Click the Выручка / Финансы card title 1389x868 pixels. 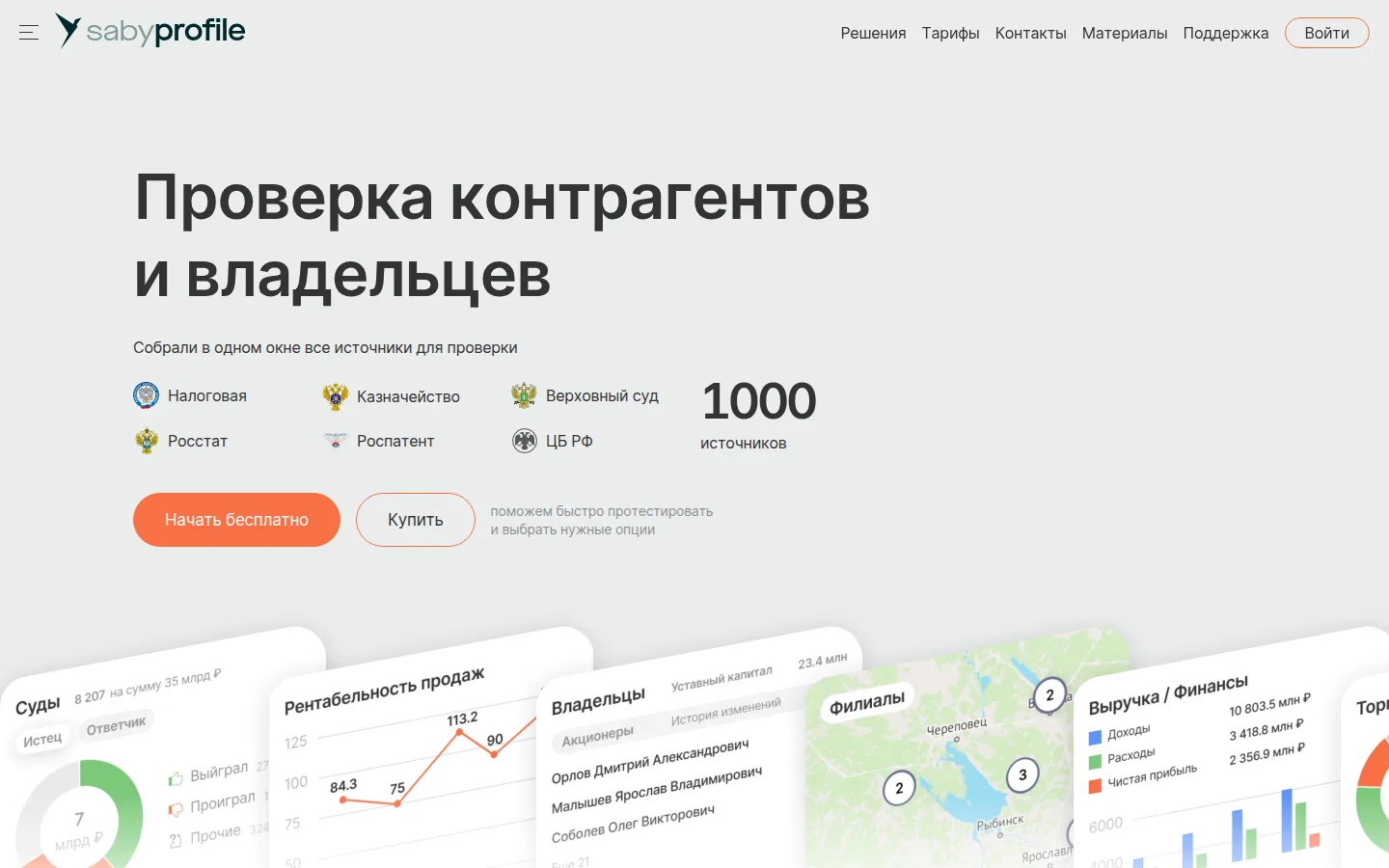1168,695
